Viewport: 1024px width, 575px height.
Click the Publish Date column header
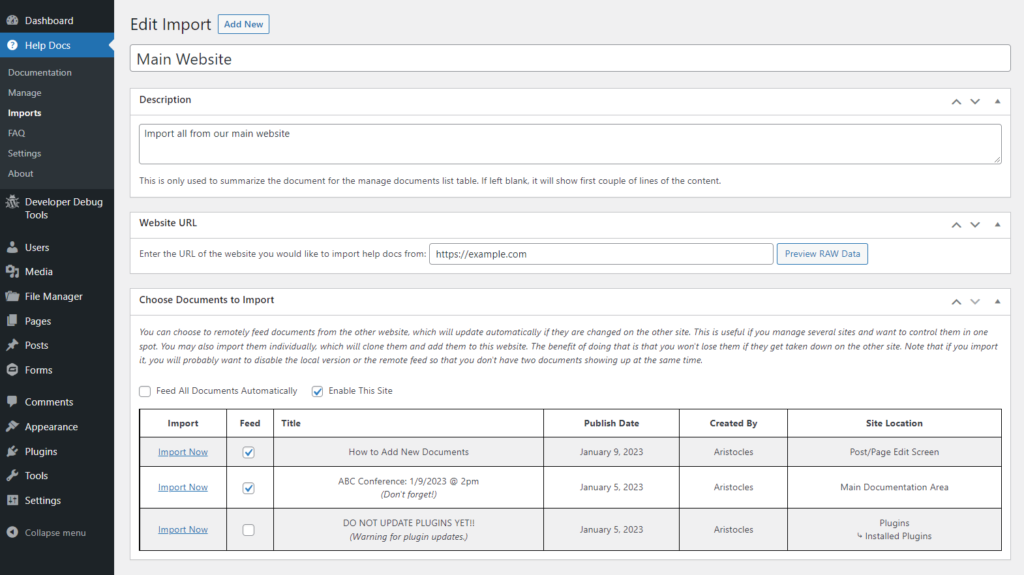(x=611, y=423)
